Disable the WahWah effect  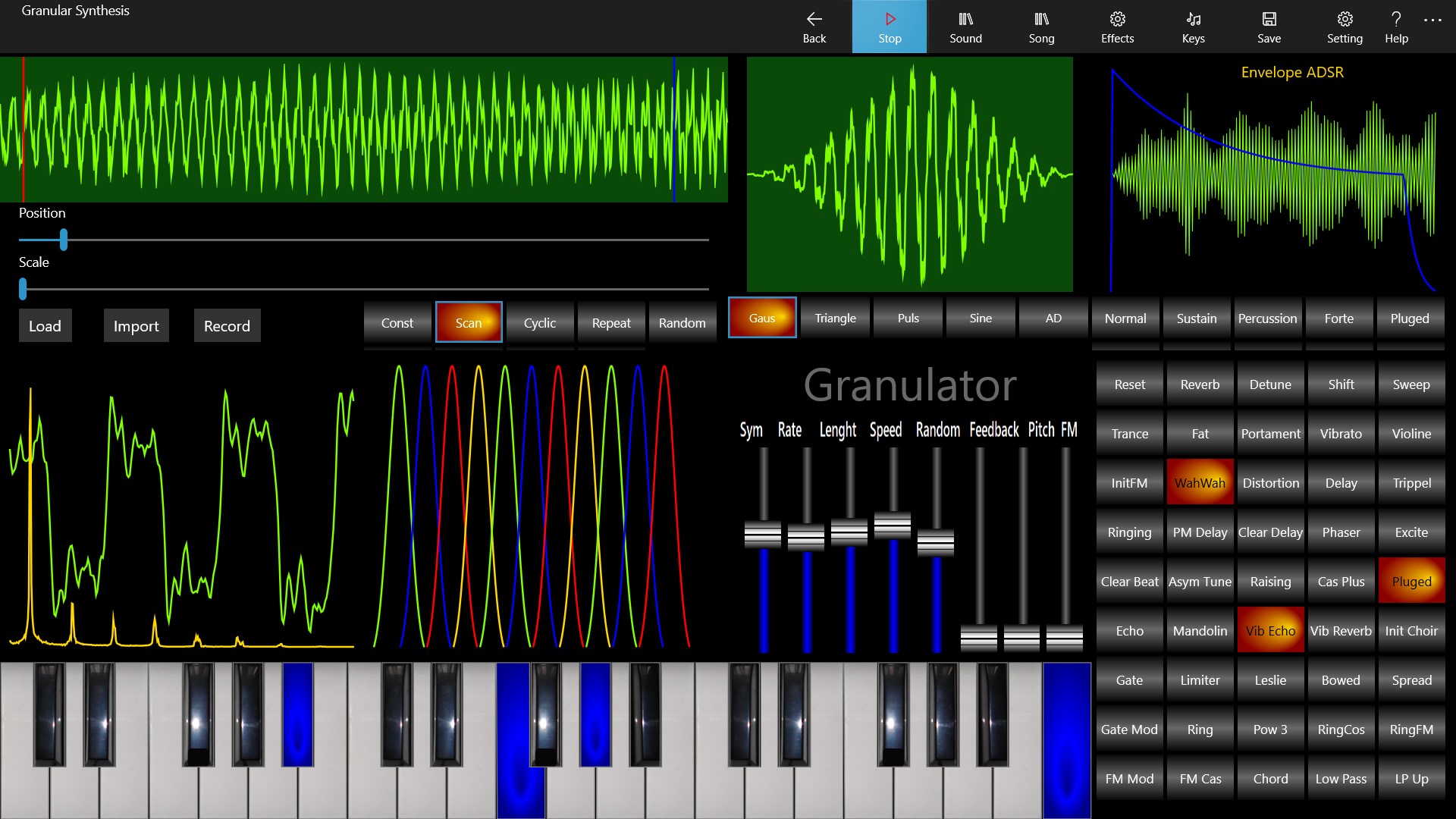1200,483
